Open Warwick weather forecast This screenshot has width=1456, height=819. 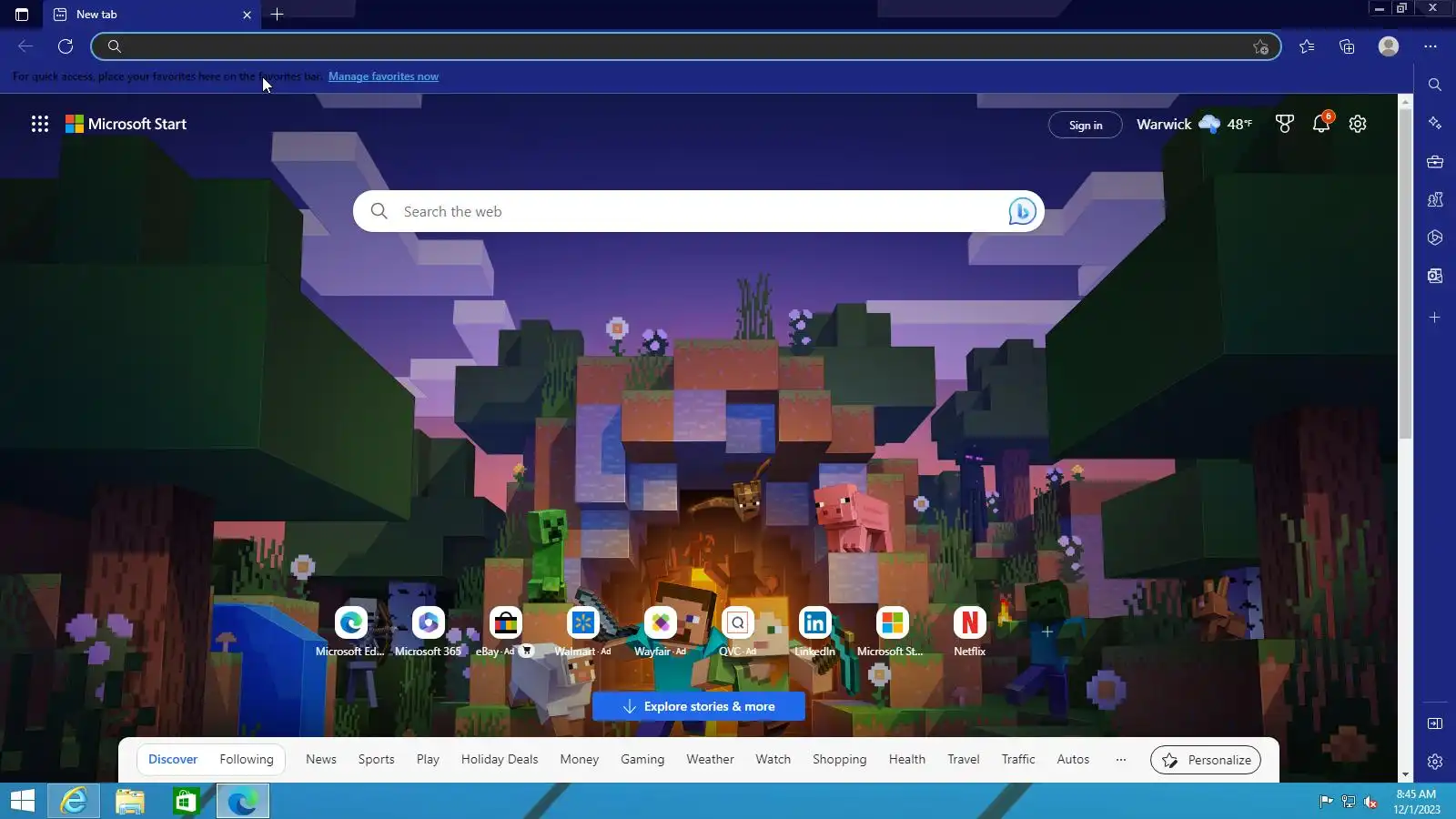(1194, 124)
